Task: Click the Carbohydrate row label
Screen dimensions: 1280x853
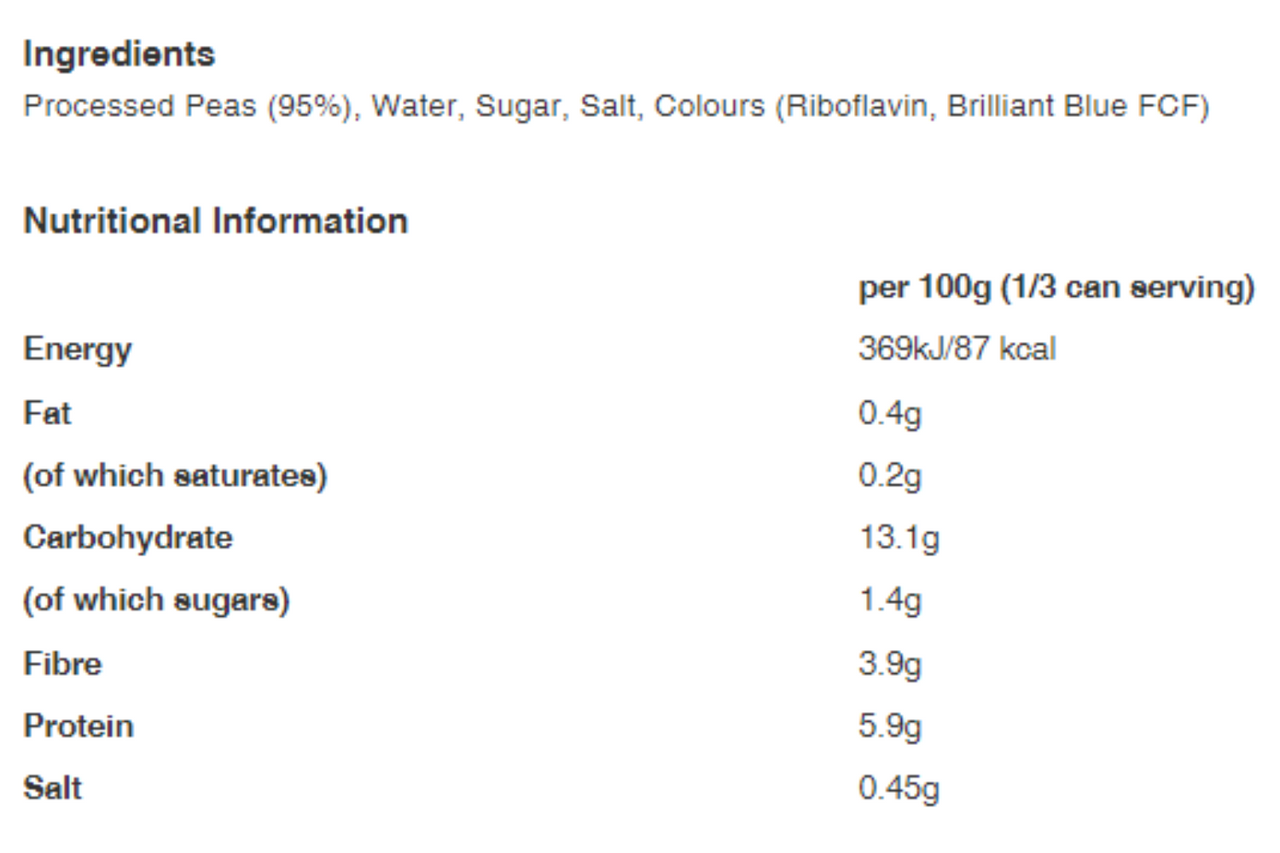Action: point(128,538)
